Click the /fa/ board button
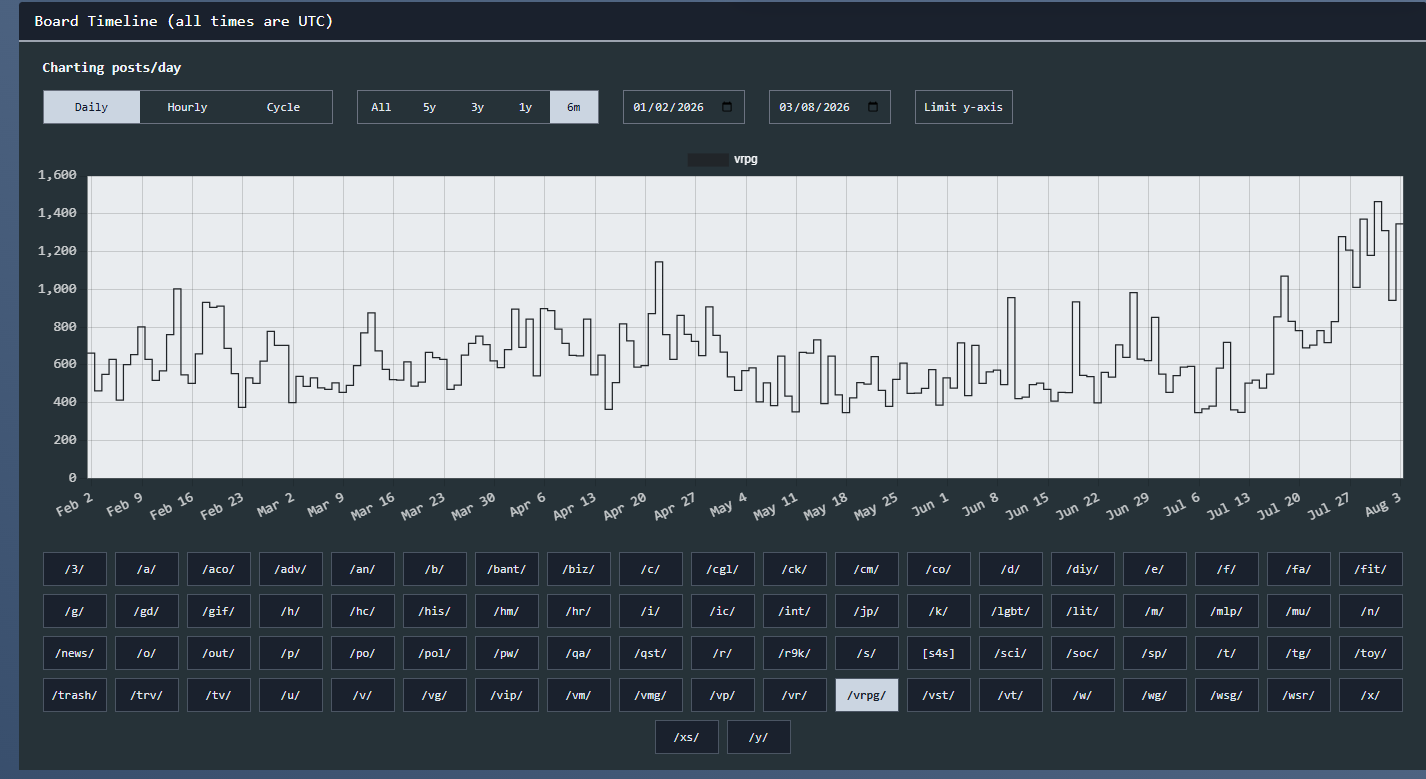 (1299, 569)
